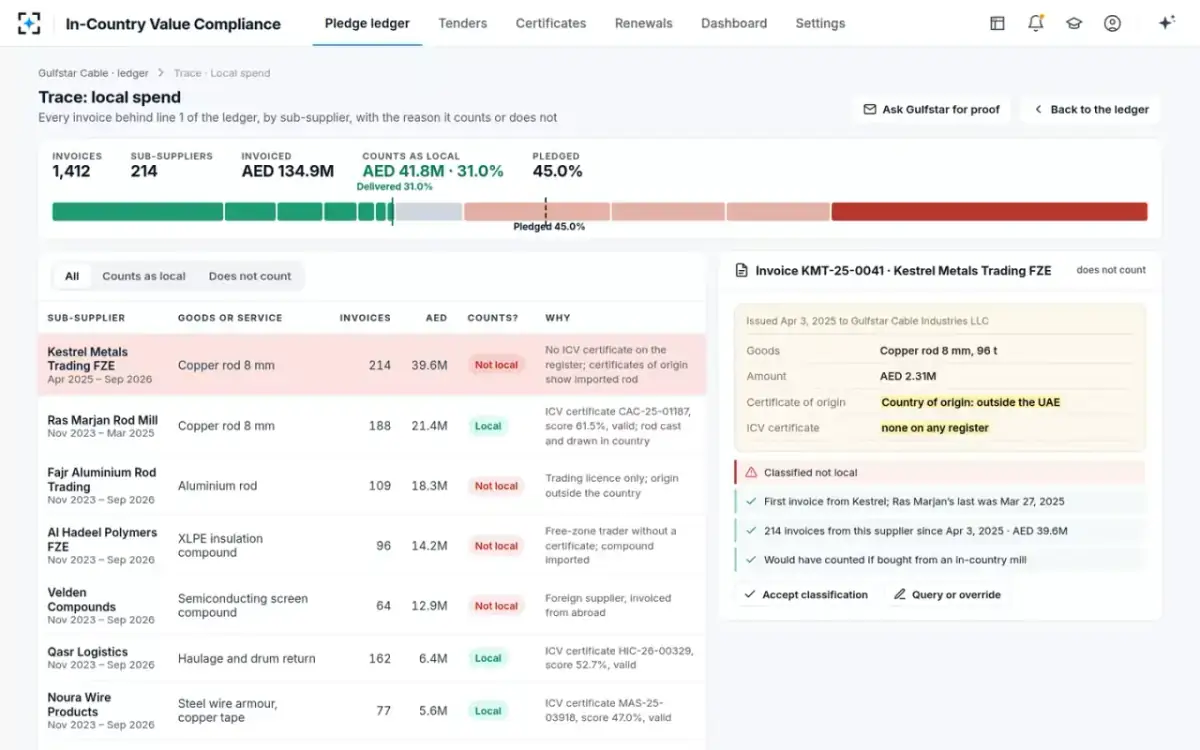Viewport: 1200px width, 750px height.
Task: Click Query or override
Action: (947, 594)
